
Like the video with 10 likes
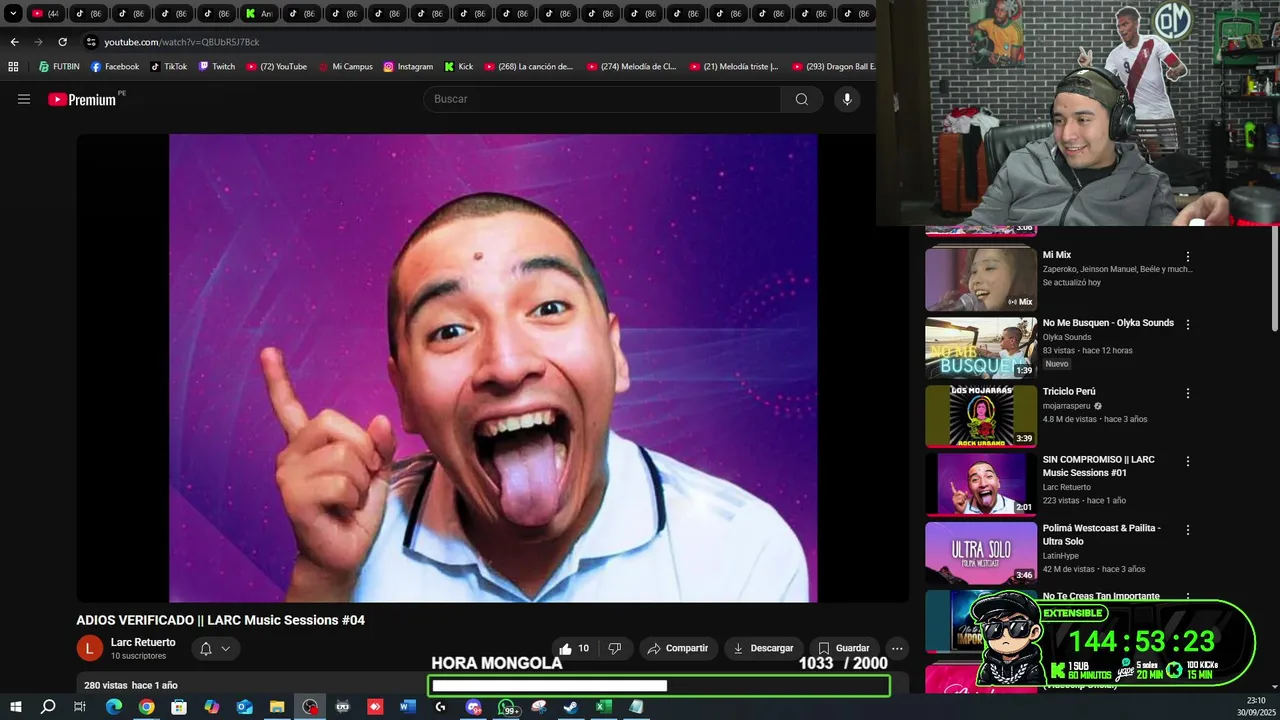pyautogui.click(x=574, y=648)
